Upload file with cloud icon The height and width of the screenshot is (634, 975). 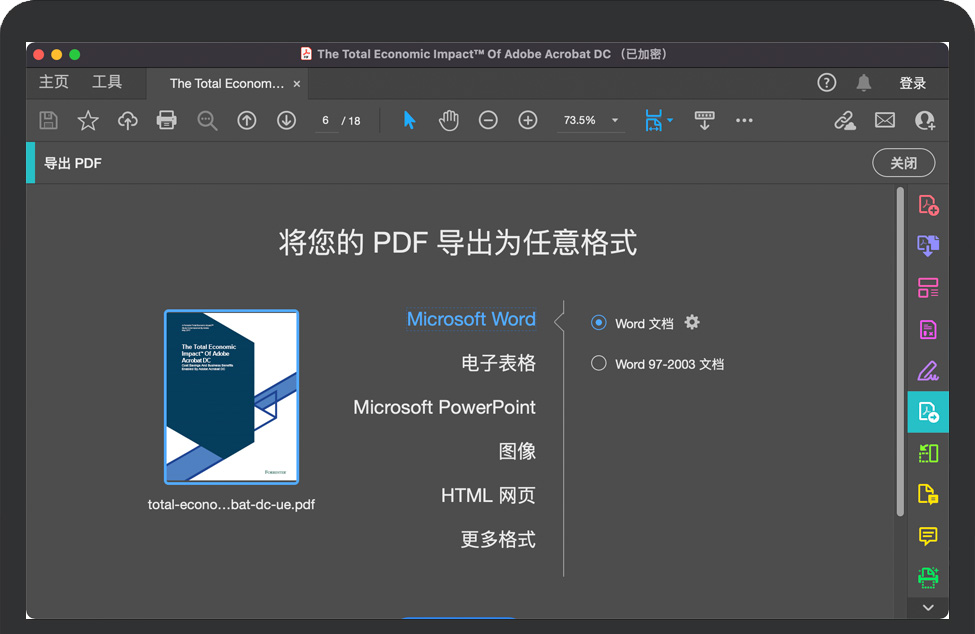click(128, 120)
